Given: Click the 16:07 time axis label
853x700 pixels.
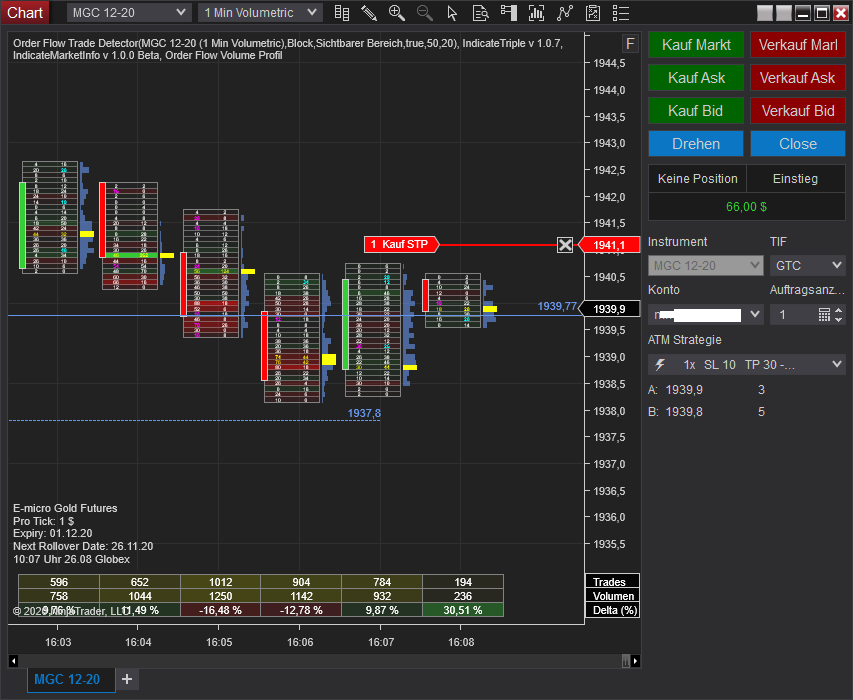Looking at the screenshot, I should click(x=381, y=642).
